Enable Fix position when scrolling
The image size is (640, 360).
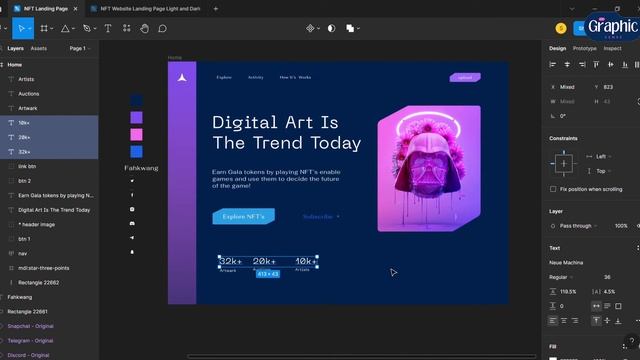click(x=553, y=189)
